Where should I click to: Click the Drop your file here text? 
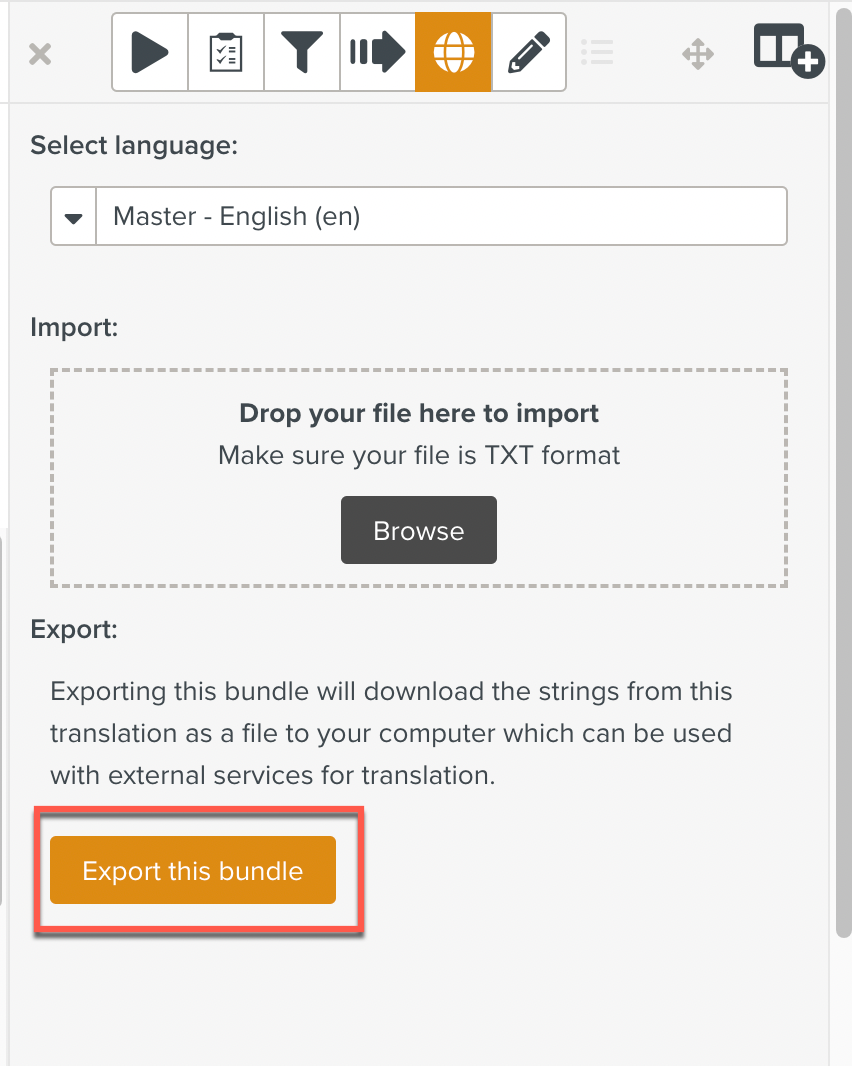418,412
